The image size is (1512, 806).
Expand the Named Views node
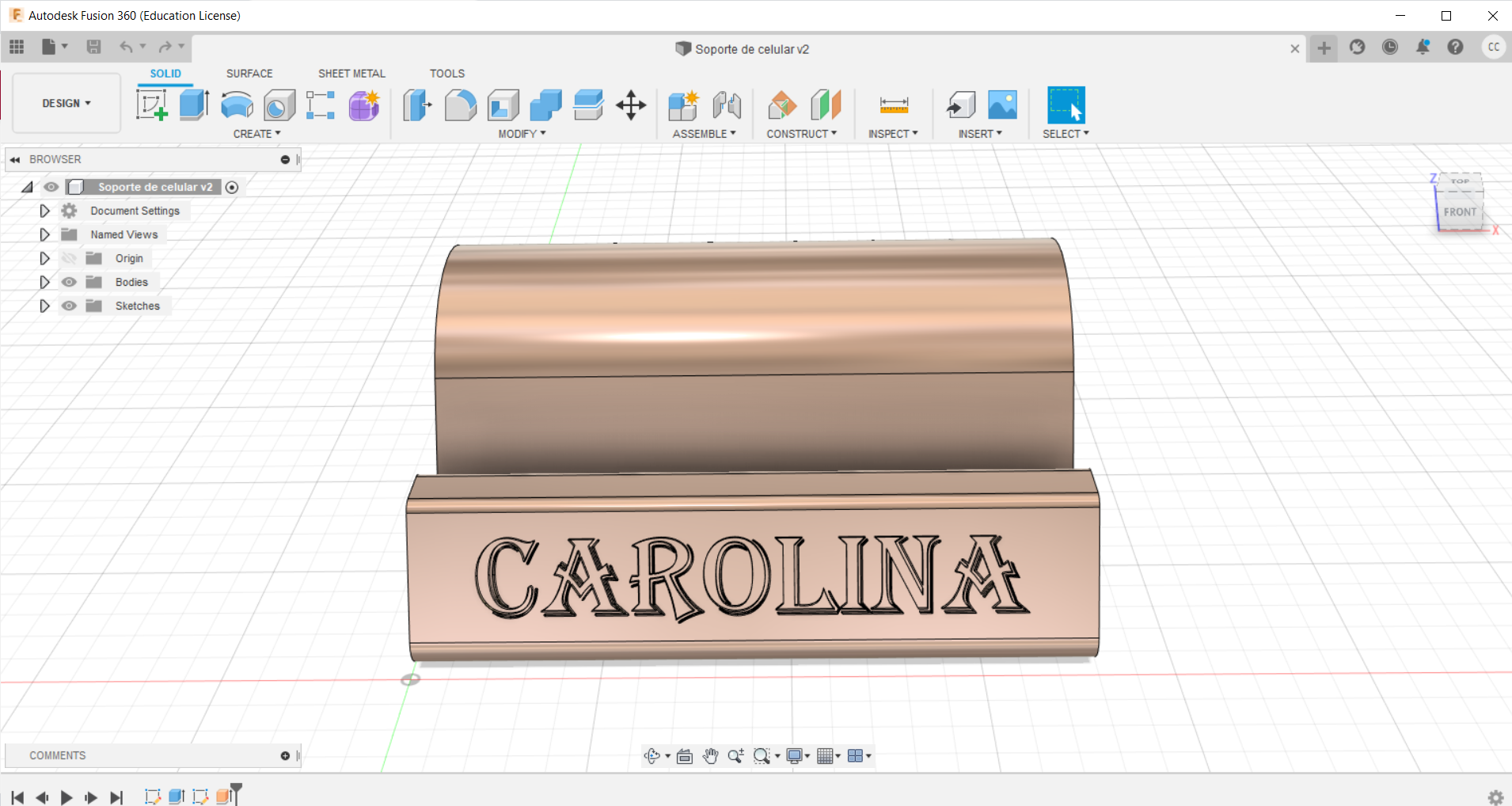44,234
